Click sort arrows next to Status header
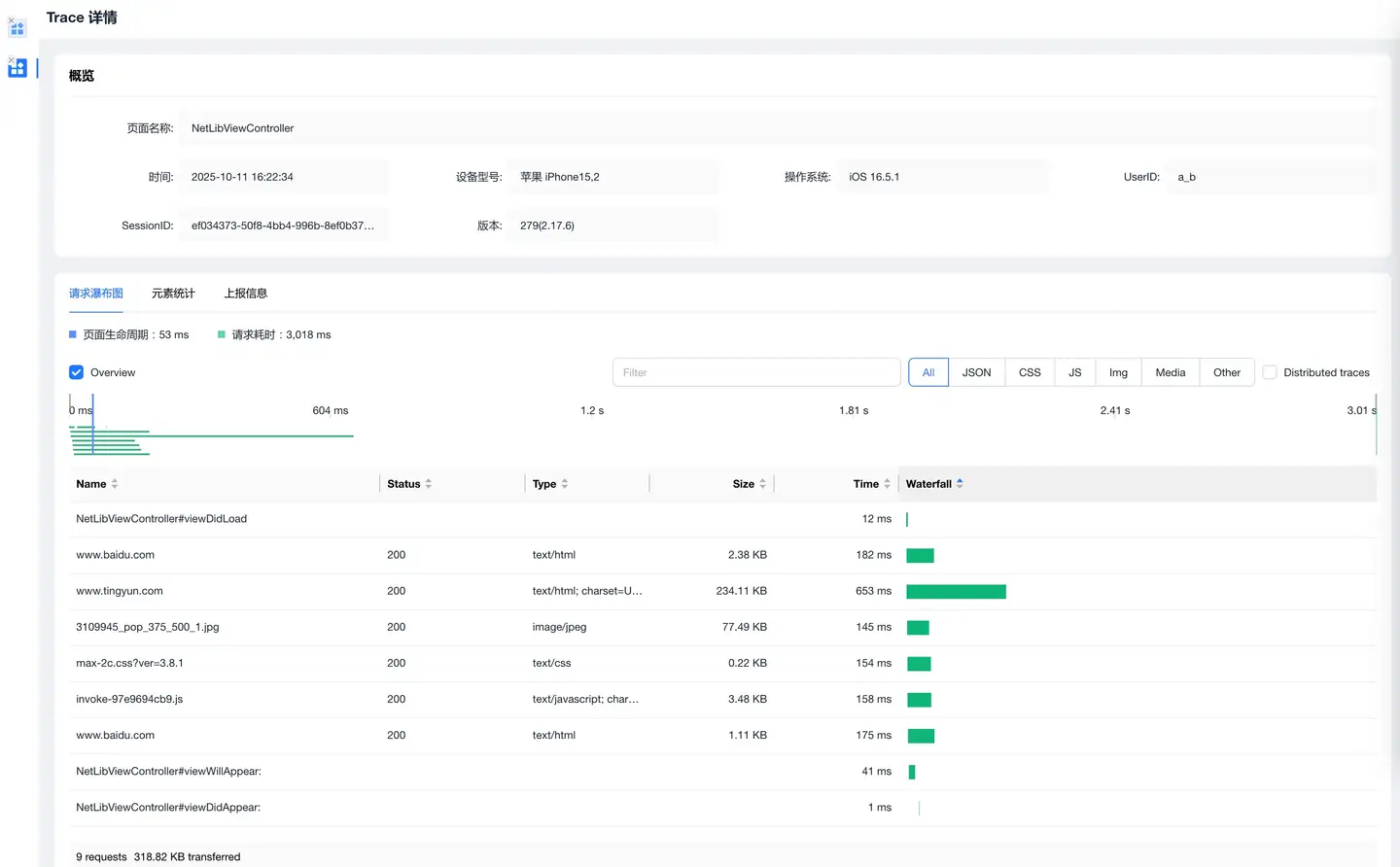This screenshot has width=1400, height=867. pyautogui.click(x=429, y=484)
